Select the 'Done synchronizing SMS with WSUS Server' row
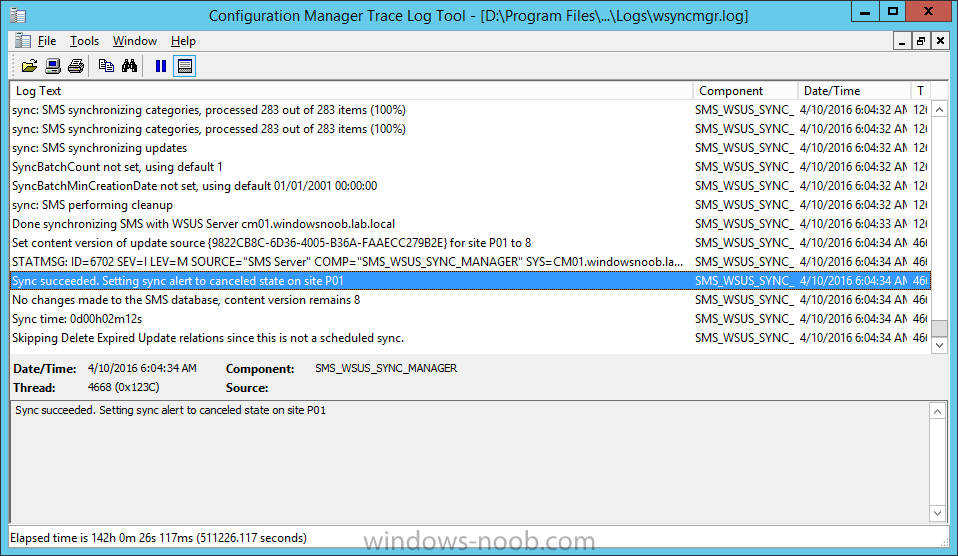958x556 pixels. pos(470,224)
